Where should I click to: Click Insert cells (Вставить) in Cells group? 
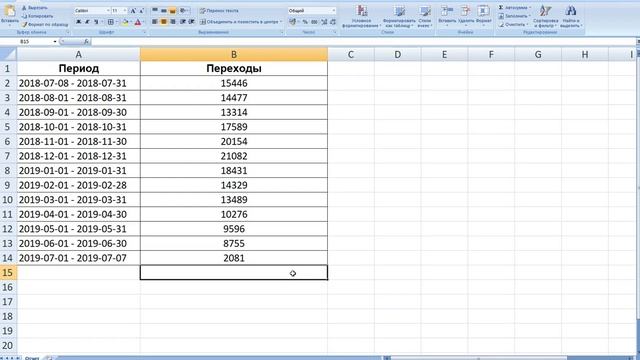447,15
